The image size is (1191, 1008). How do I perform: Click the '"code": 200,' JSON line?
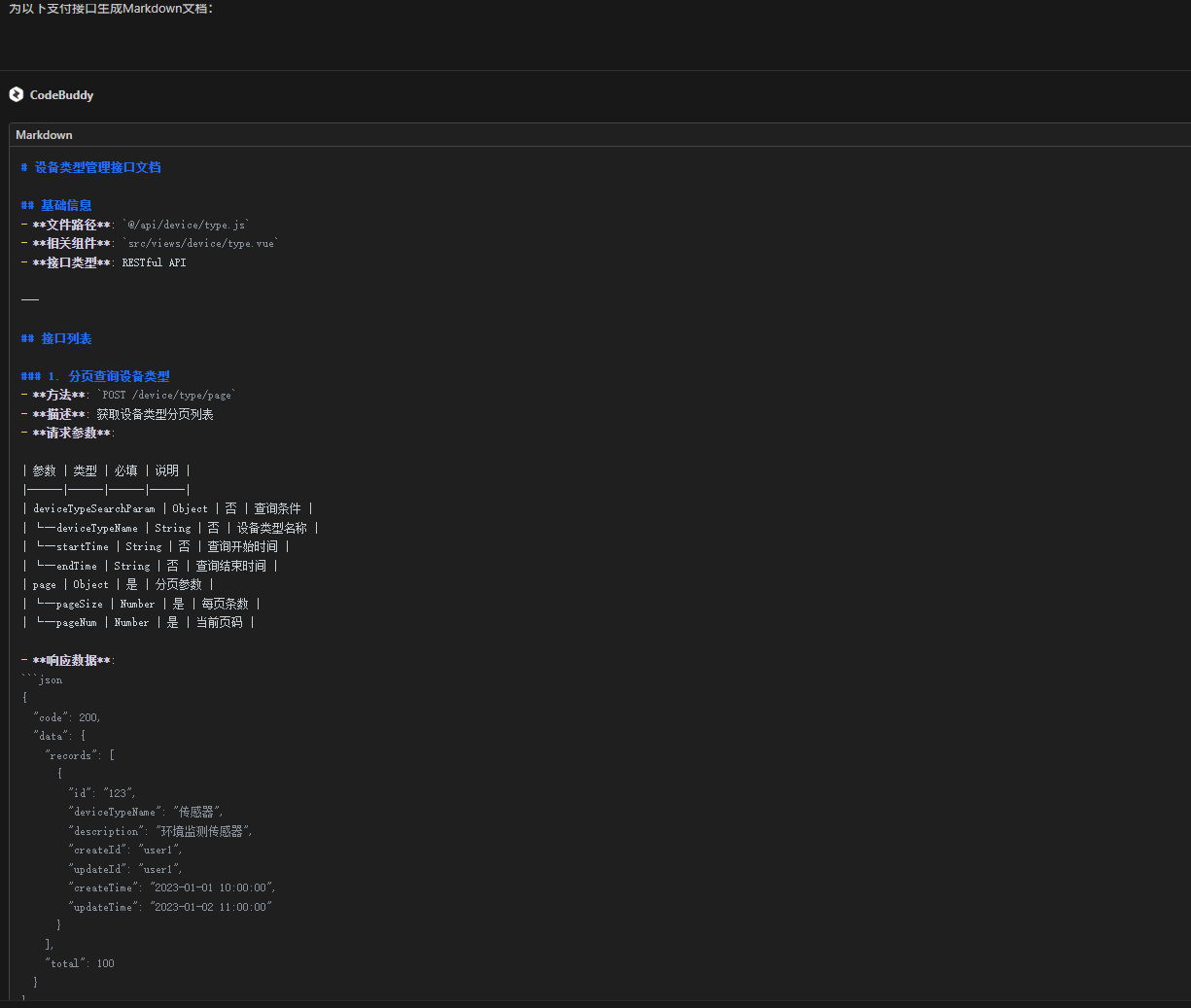pyautogui.click(x=67, y=717)
